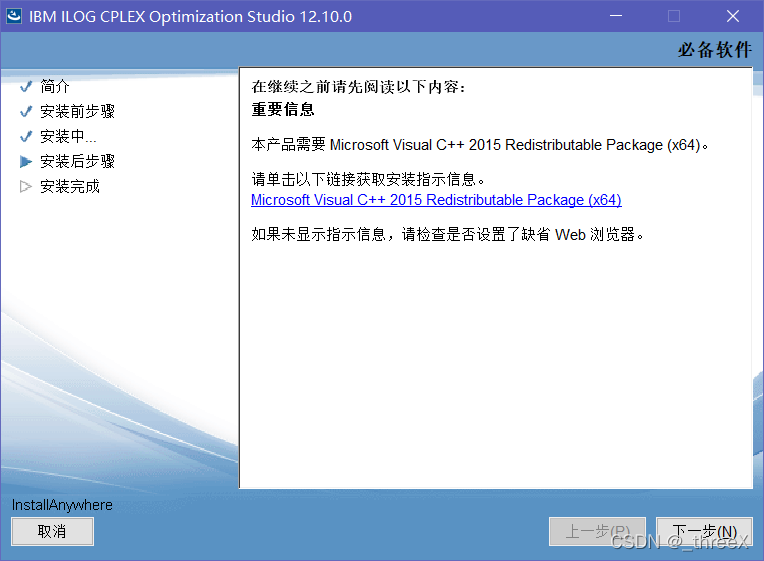Click the 下一步(N) next button

[x=704, y=531]
